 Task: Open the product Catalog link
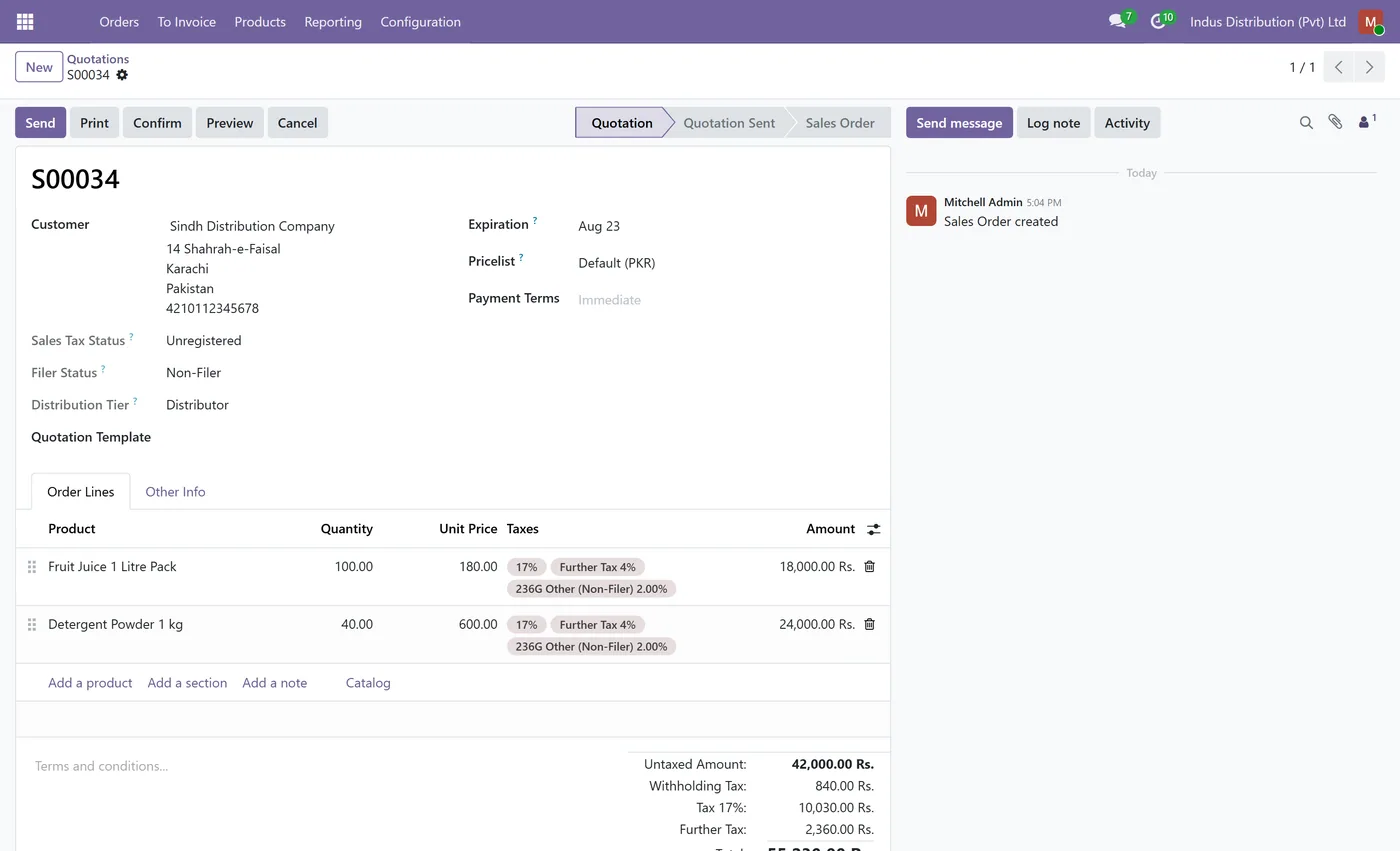(368, 683)
